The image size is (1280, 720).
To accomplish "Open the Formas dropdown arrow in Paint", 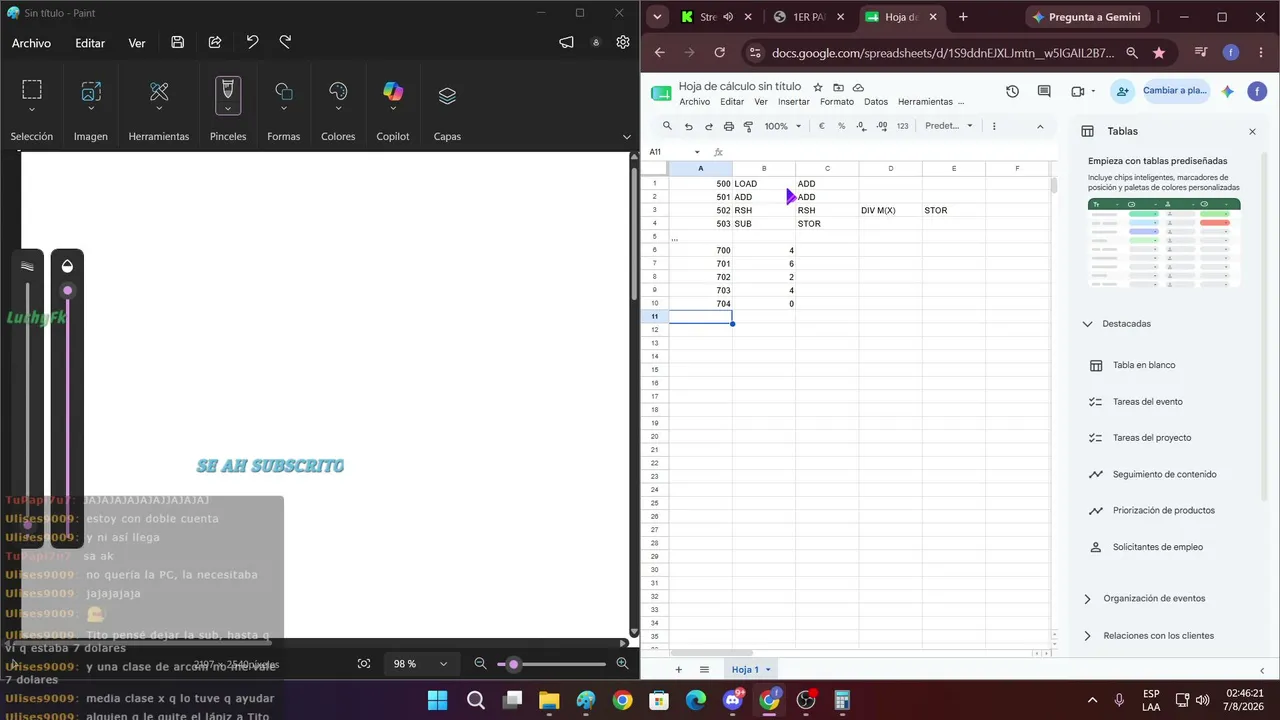I will click(x=284, y=109).
